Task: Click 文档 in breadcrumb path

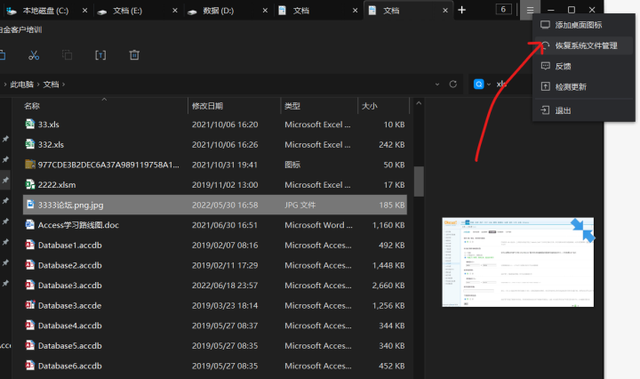Action: click(51, 84)
